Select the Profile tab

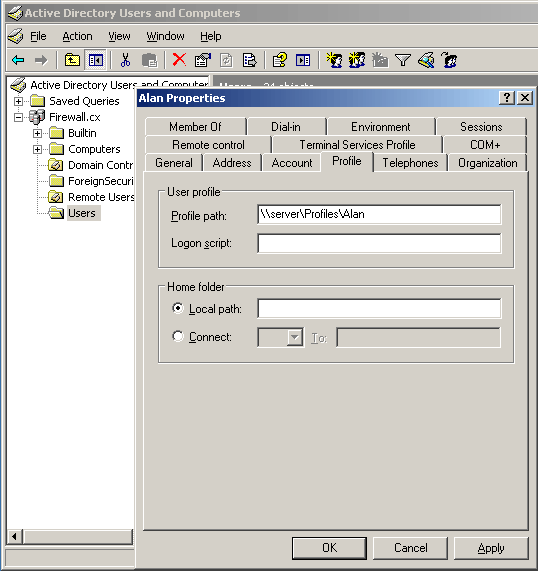click(x=347, y=161)
